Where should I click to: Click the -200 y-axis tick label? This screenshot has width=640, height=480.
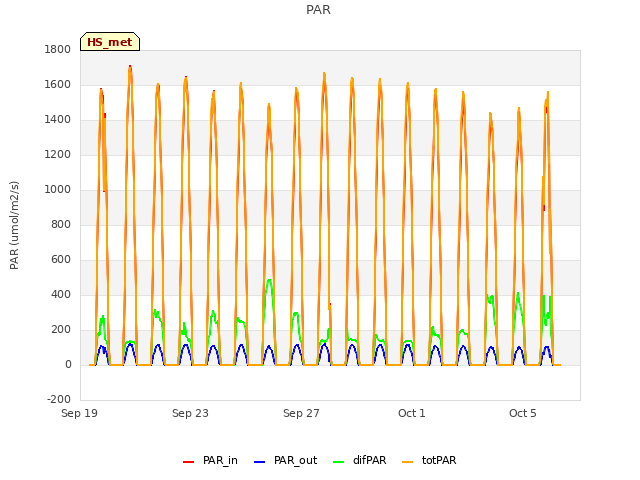(59, 399)
